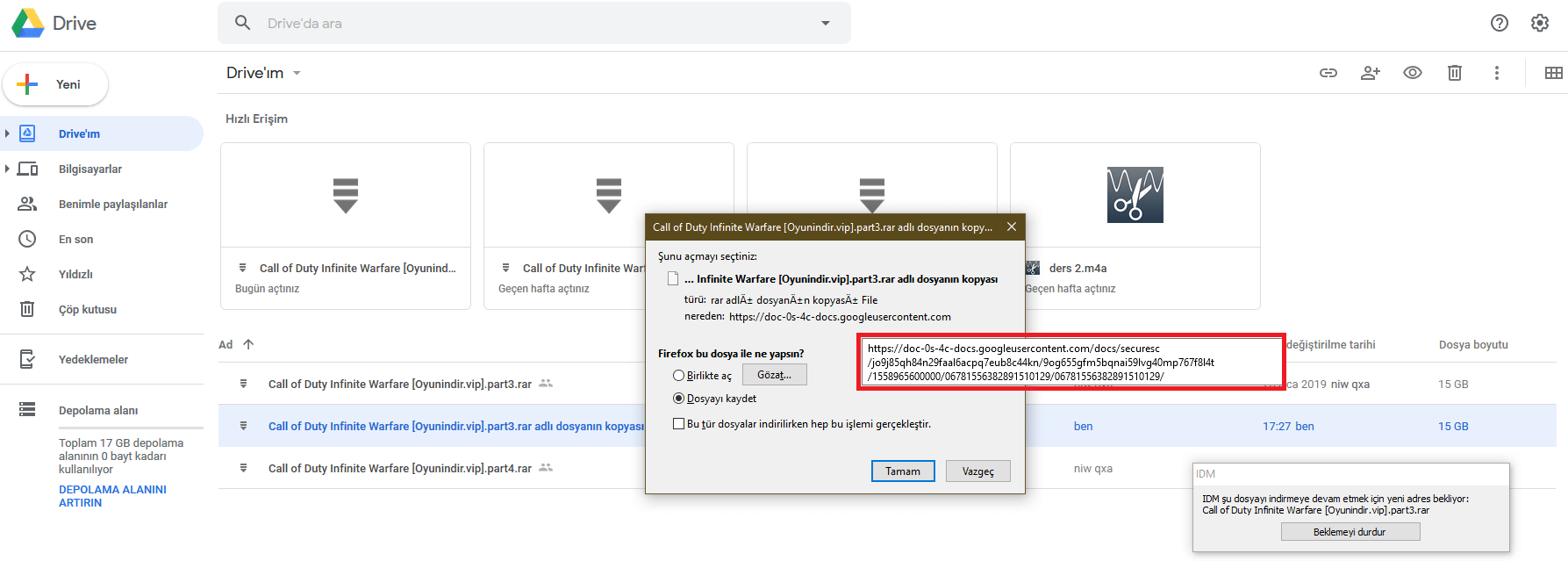Click the share add person icon

click(x=1371, y=73)
